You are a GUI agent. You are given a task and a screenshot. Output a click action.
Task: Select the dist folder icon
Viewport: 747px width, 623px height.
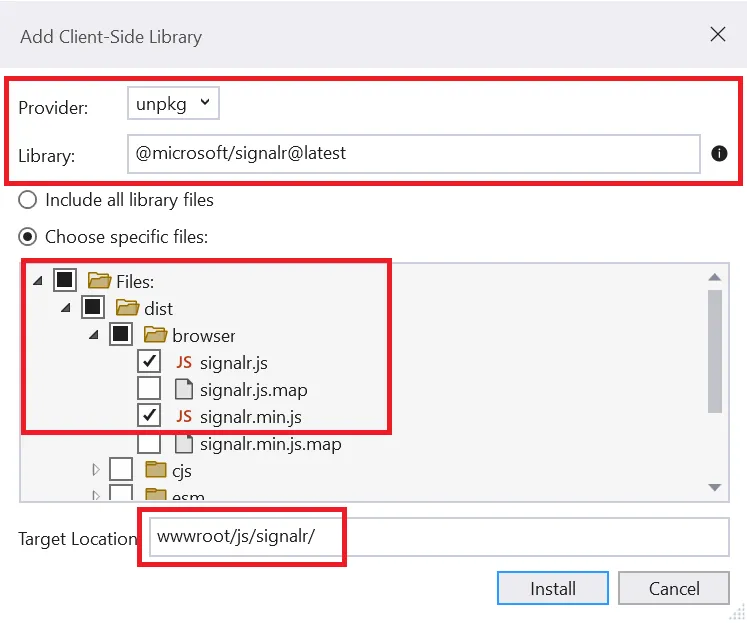coord(127,308)
